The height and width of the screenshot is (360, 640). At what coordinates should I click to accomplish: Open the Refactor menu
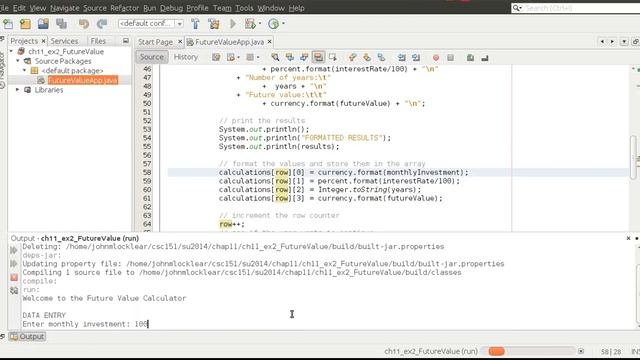pyautogui.click(x=124, y=8)
